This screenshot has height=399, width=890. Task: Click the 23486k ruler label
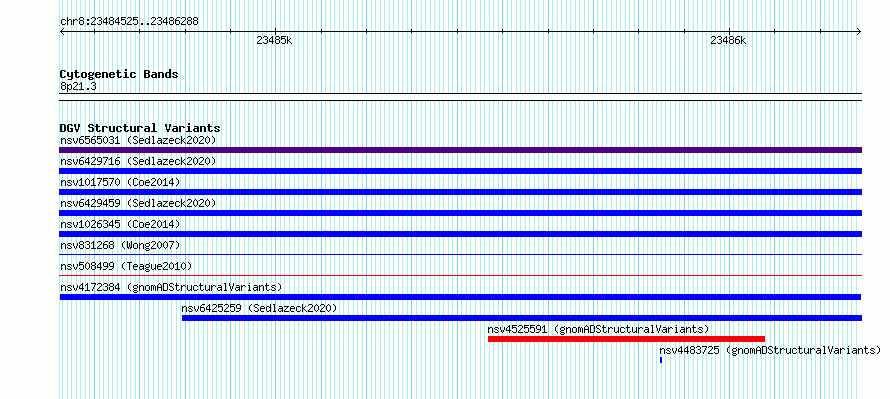(728, 40)
